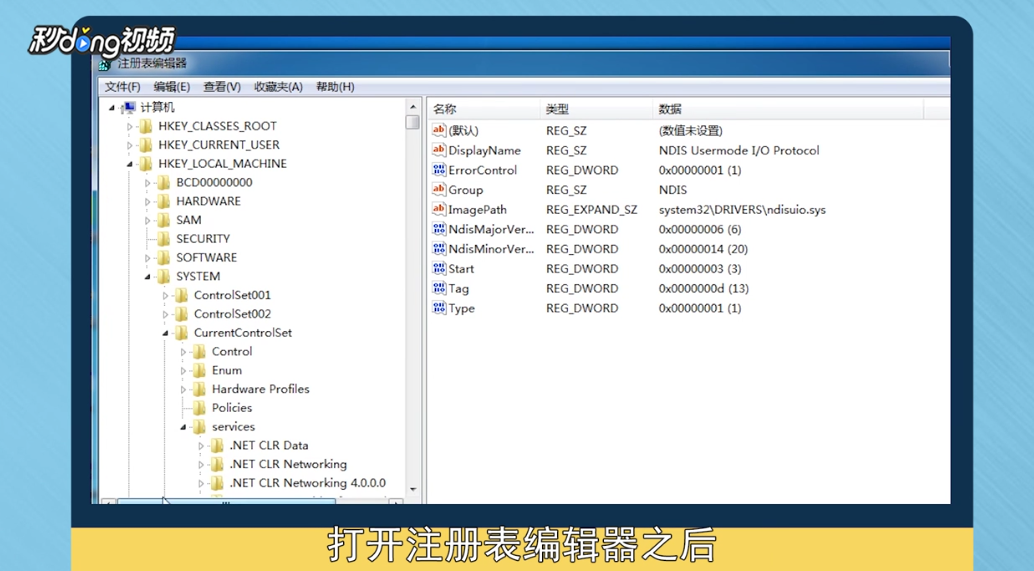Click the 计算机 computer icon in the tree
Screen dimensions: 1034x571
pyautogui.click(x=129, y=107)
